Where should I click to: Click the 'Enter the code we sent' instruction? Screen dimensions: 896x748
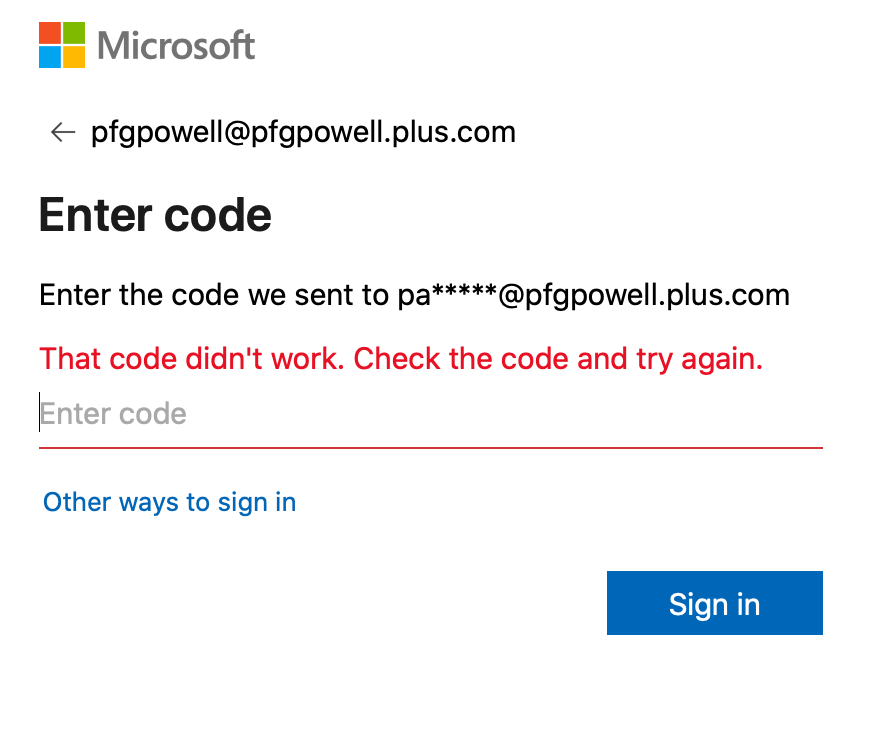[x=212, y=295]
